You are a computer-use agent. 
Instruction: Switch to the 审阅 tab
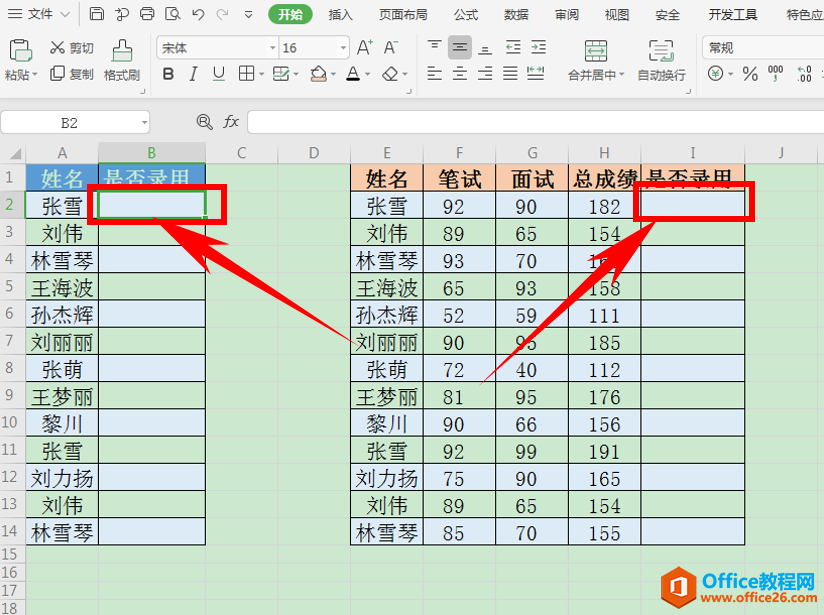(566, 15)
